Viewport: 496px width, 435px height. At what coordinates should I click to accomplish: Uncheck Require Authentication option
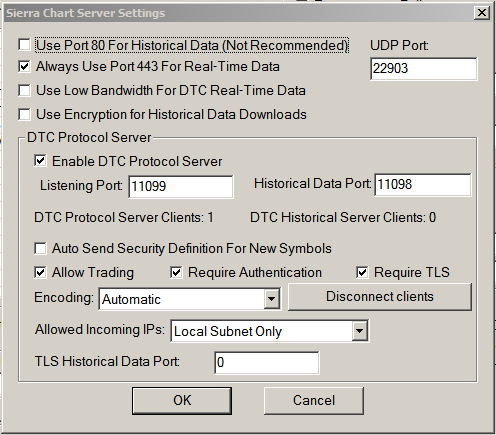click(176, 272)
